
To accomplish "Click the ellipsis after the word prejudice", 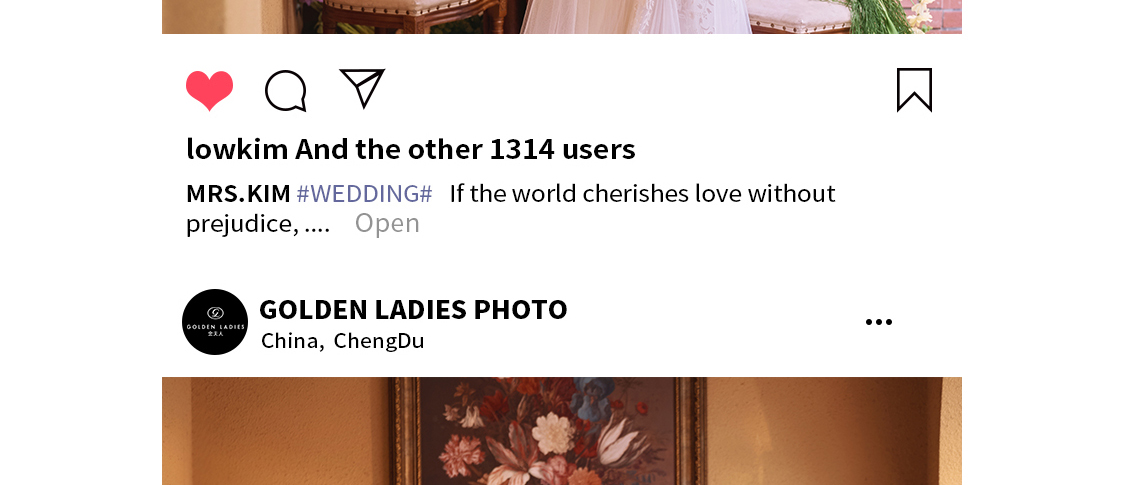I will [x=317, y=224].
